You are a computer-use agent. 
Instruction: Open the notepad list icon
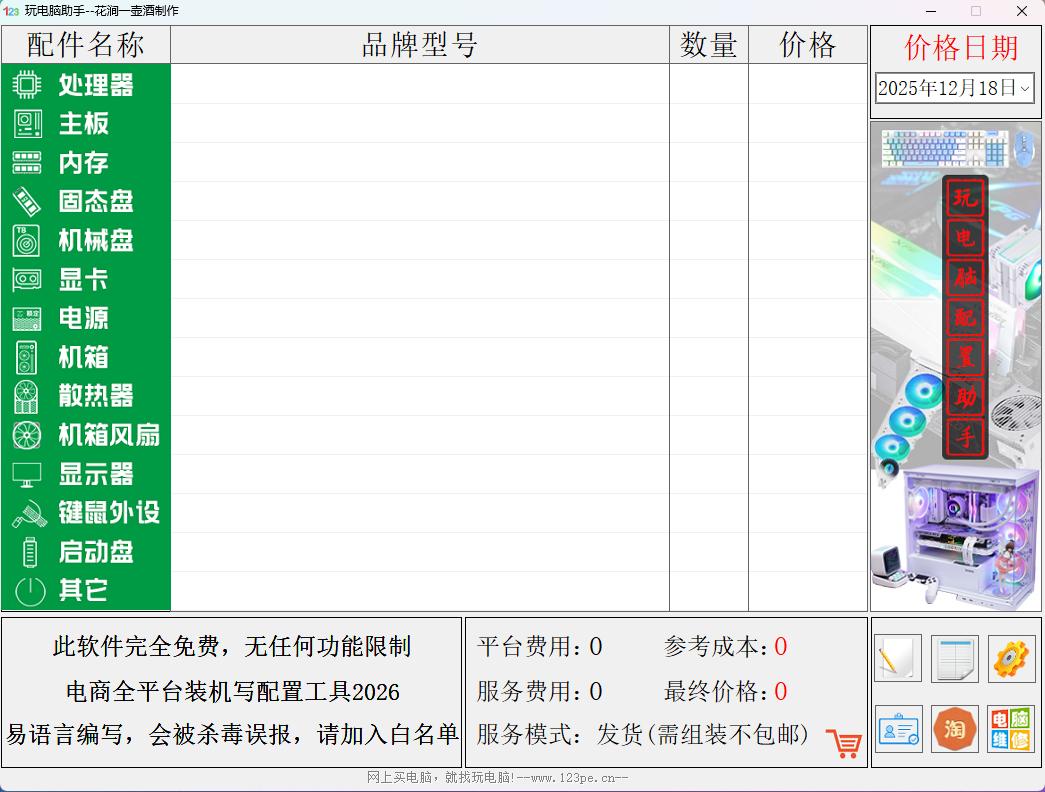coord(953,658)
